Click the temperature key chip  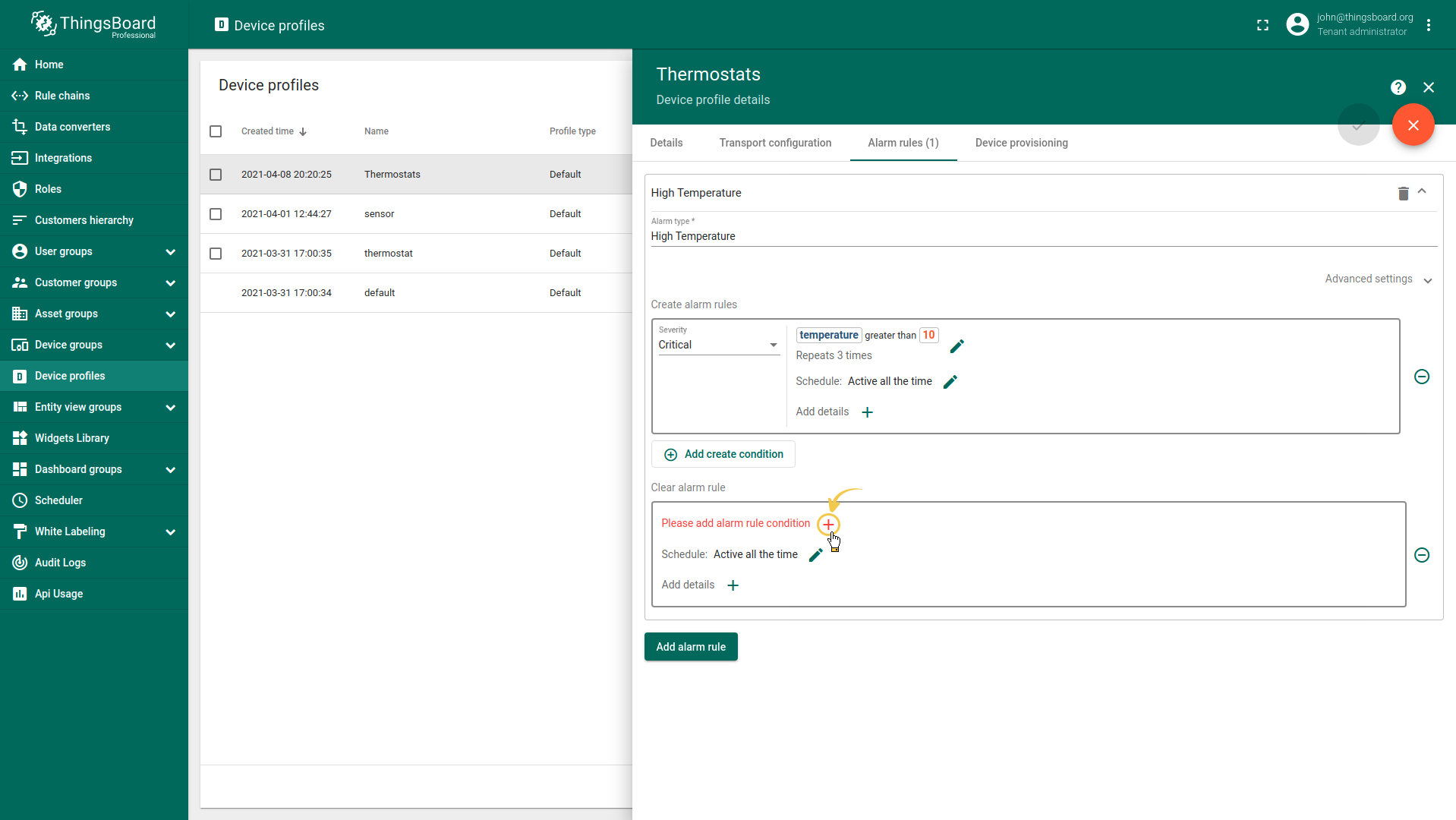pos(828,336)
